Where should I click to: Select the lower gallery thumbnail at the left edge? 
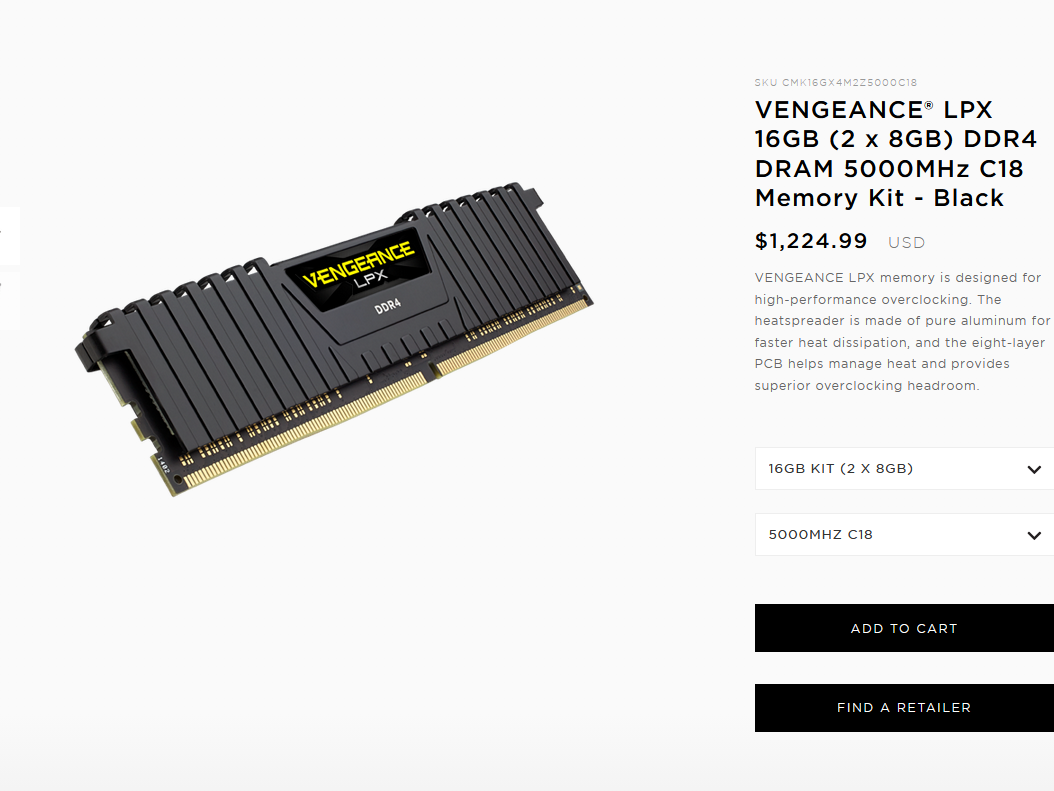pos(9,300)
